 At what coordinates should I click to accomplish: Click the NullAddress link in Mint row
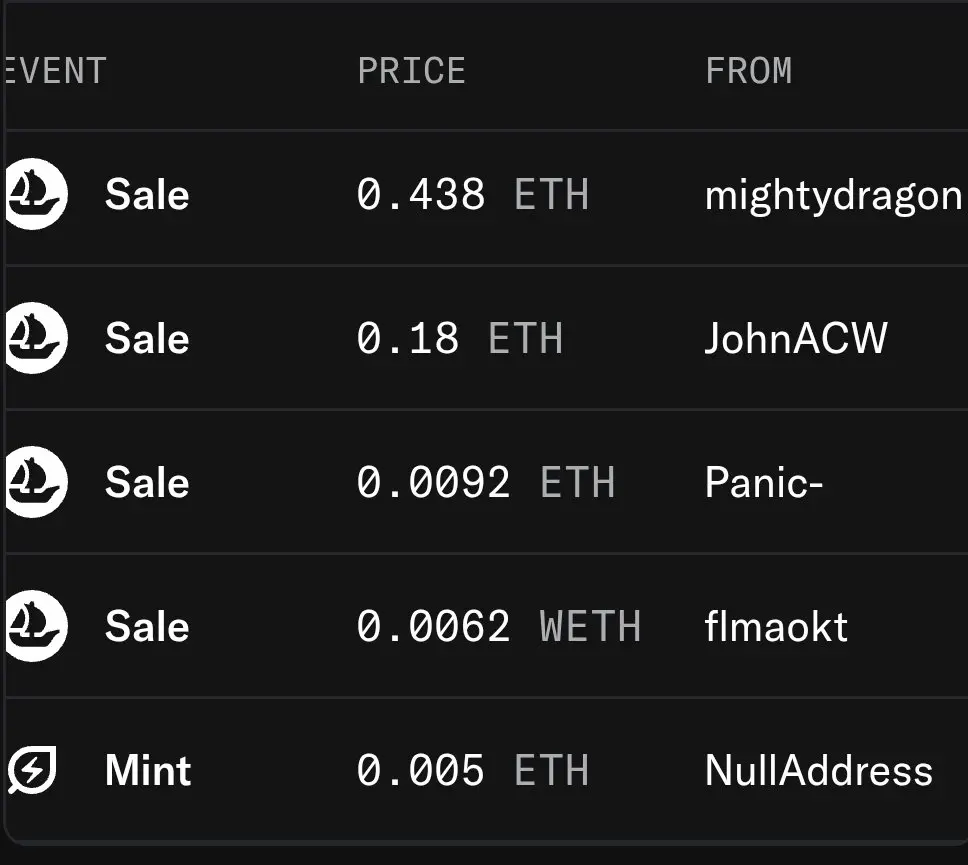point(819,770)
